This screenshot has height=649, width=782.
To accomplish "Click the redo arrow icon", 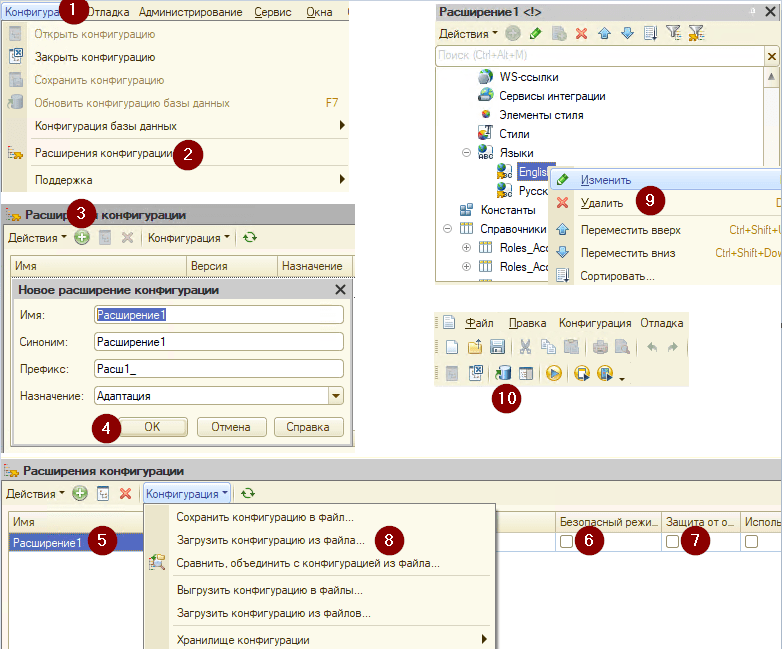I will tap(673, 347).
